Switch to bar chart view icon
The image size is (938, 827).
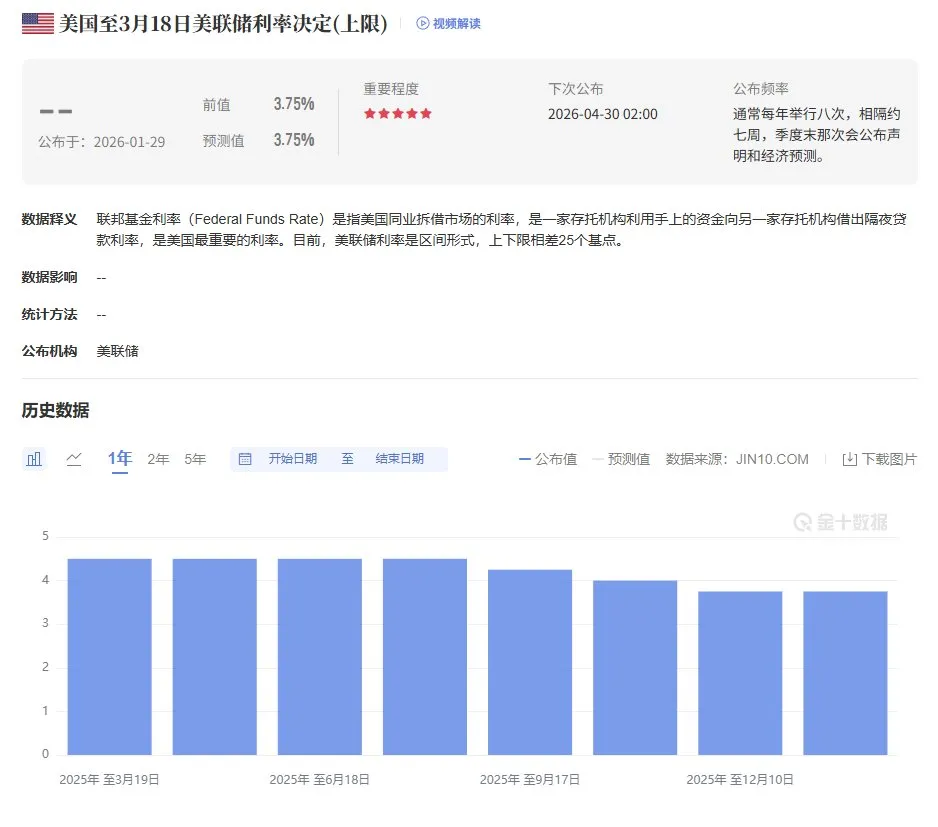point(35,459)
